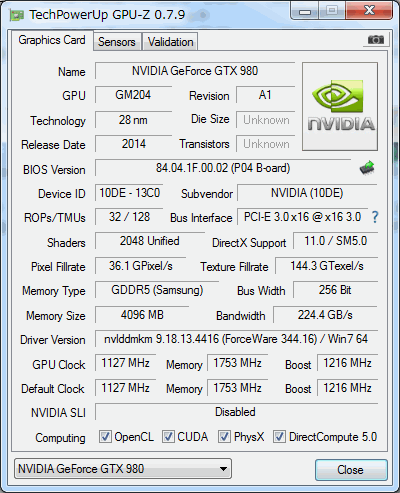400x493 pixels.
Task: Click the Default Clock row Memory 1753 MHz field
Action: (238, 388)
